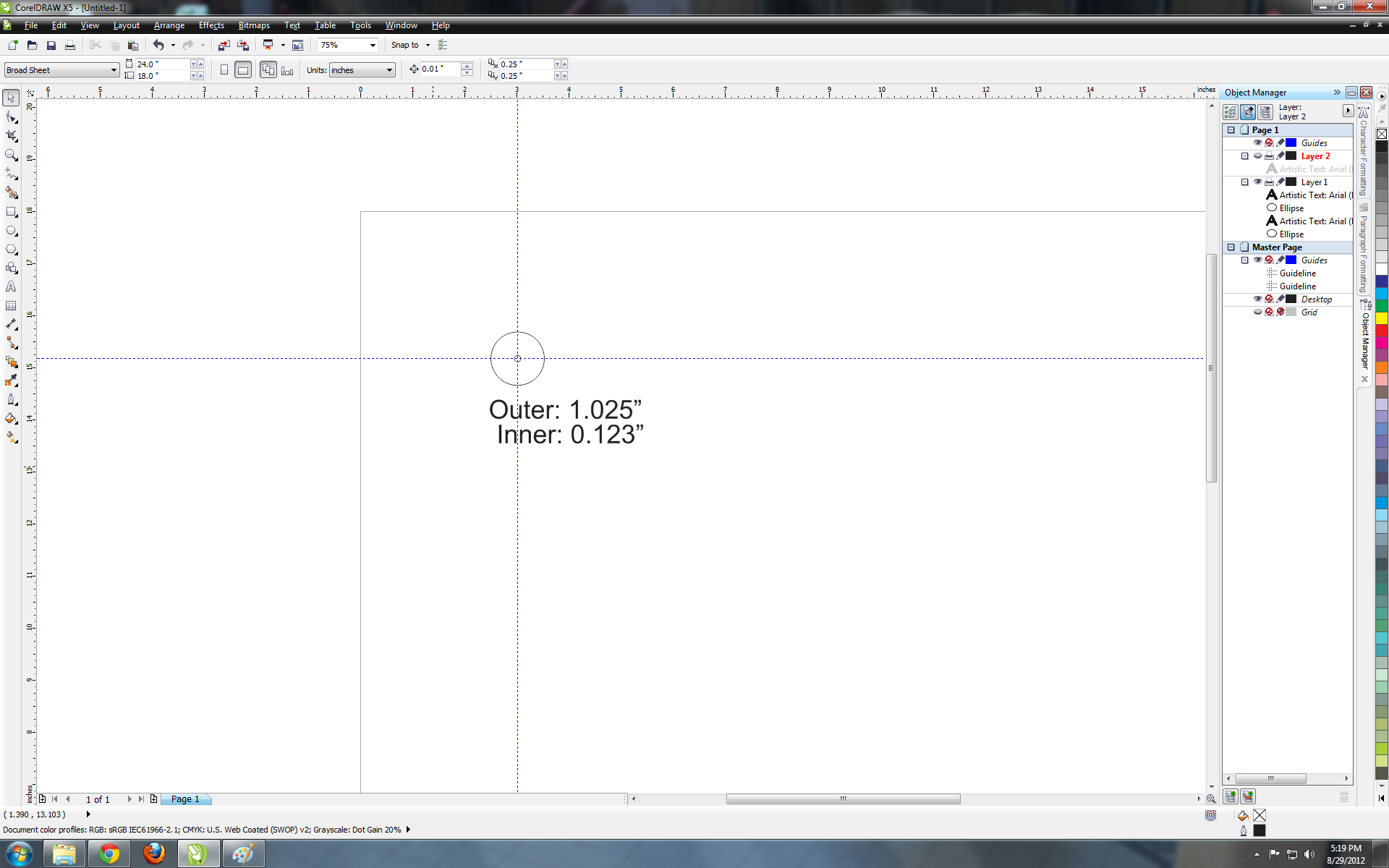This screenshot has height=868, width=1389.
Task: Click the Open file icon
Action: [x=32, y=45]
